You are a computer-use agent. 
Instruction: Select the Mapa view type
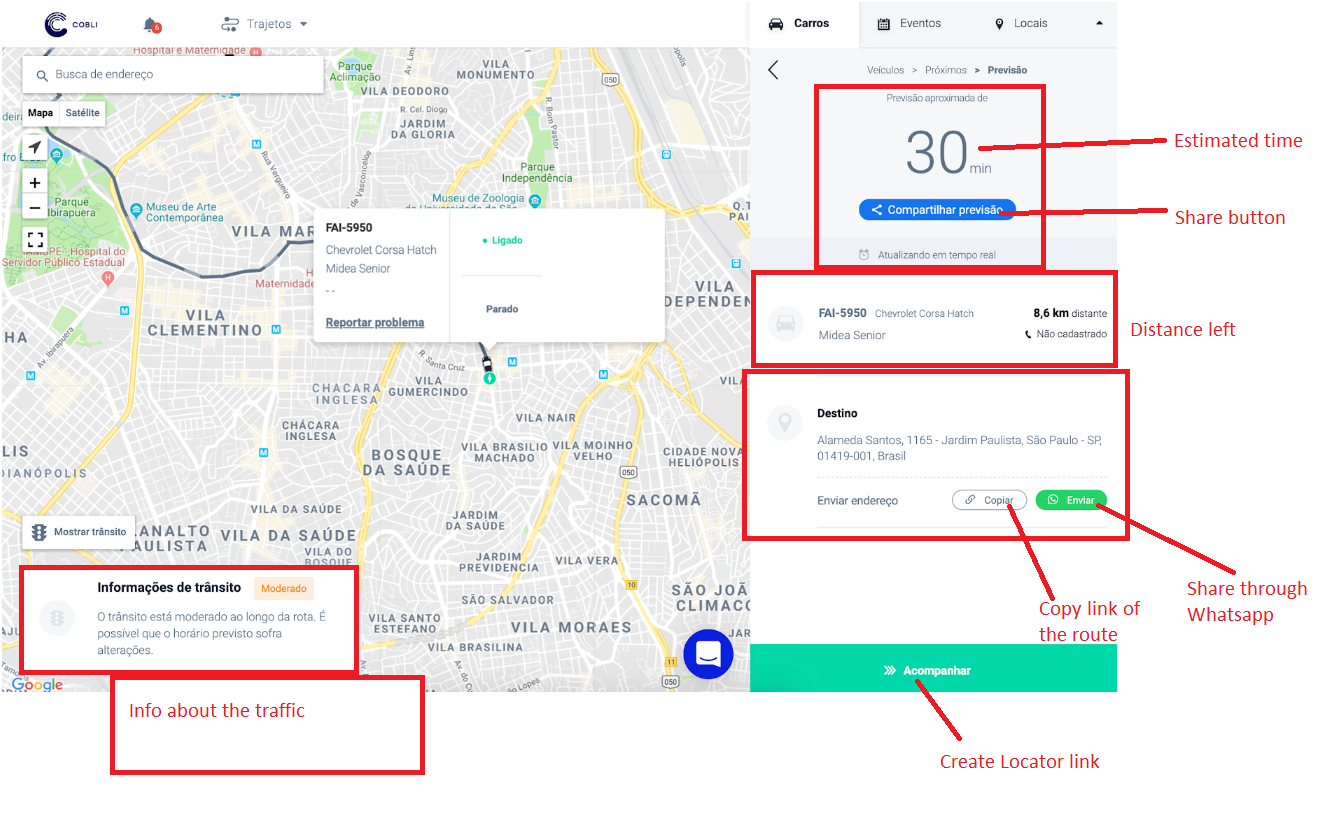tap(40, 113)
